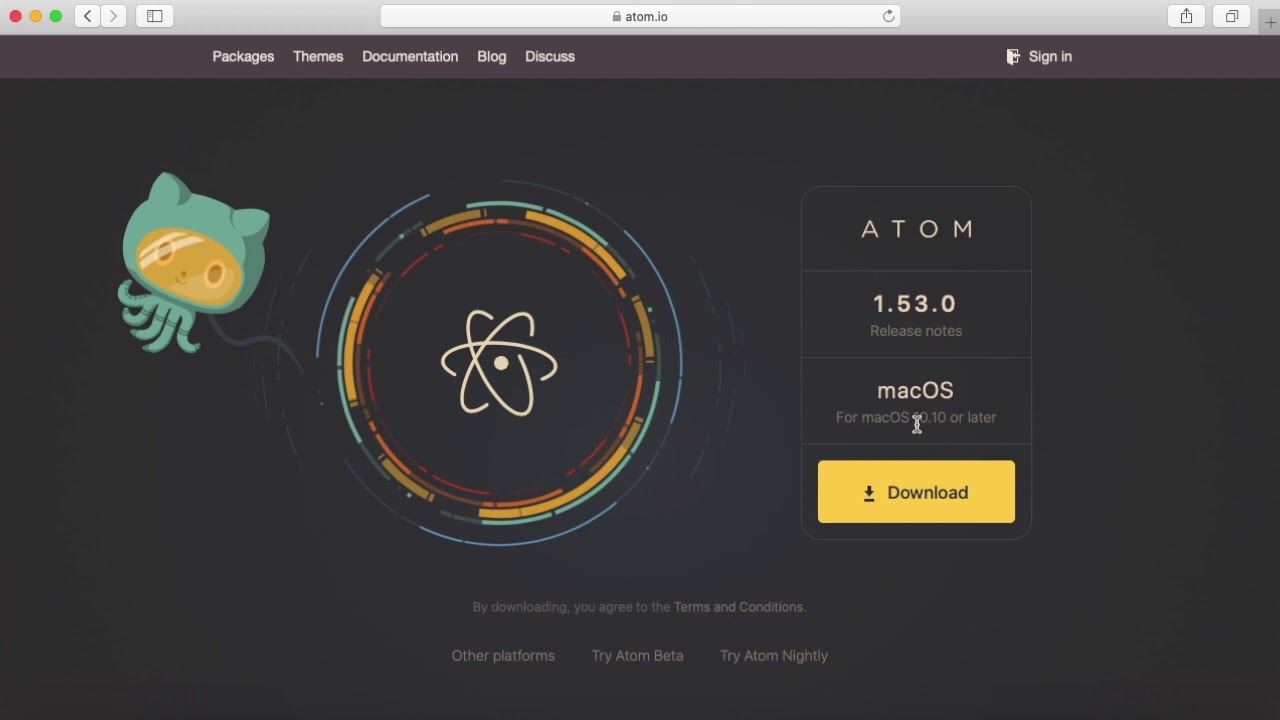Click the 1.53.0 version number
The width and height of the screenshot is (1280, 720).
[x=915, y=304]
